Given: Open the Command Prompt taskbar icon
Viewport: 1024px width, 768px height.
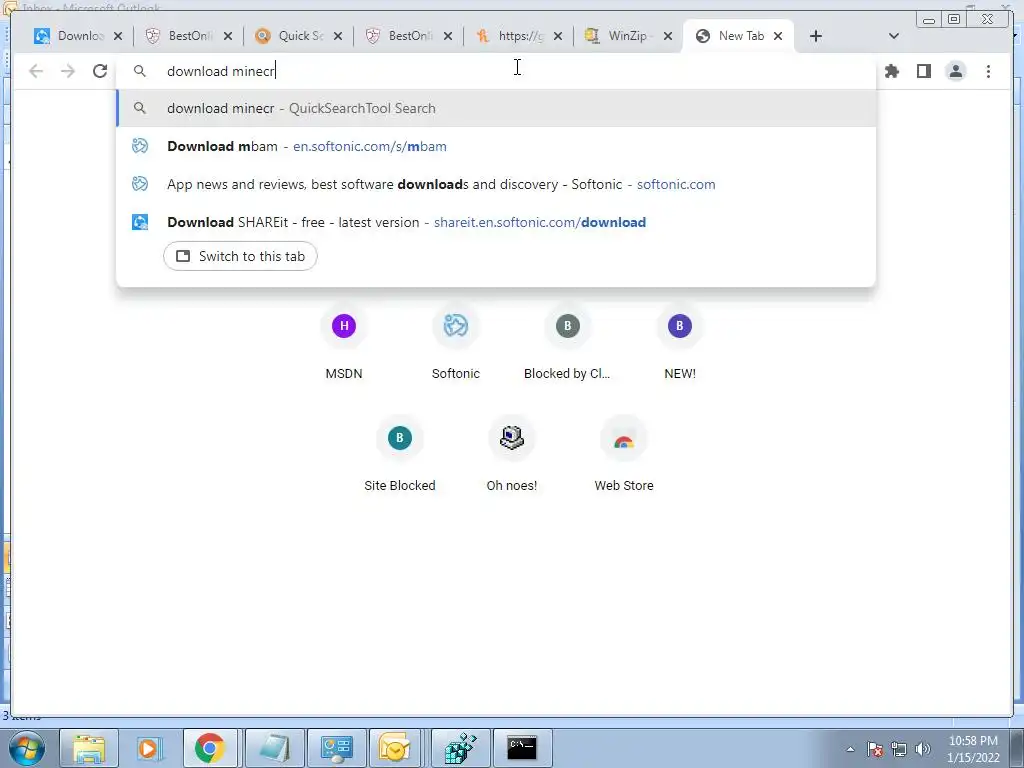Looking at the screenshot, I should pos(522,748).
